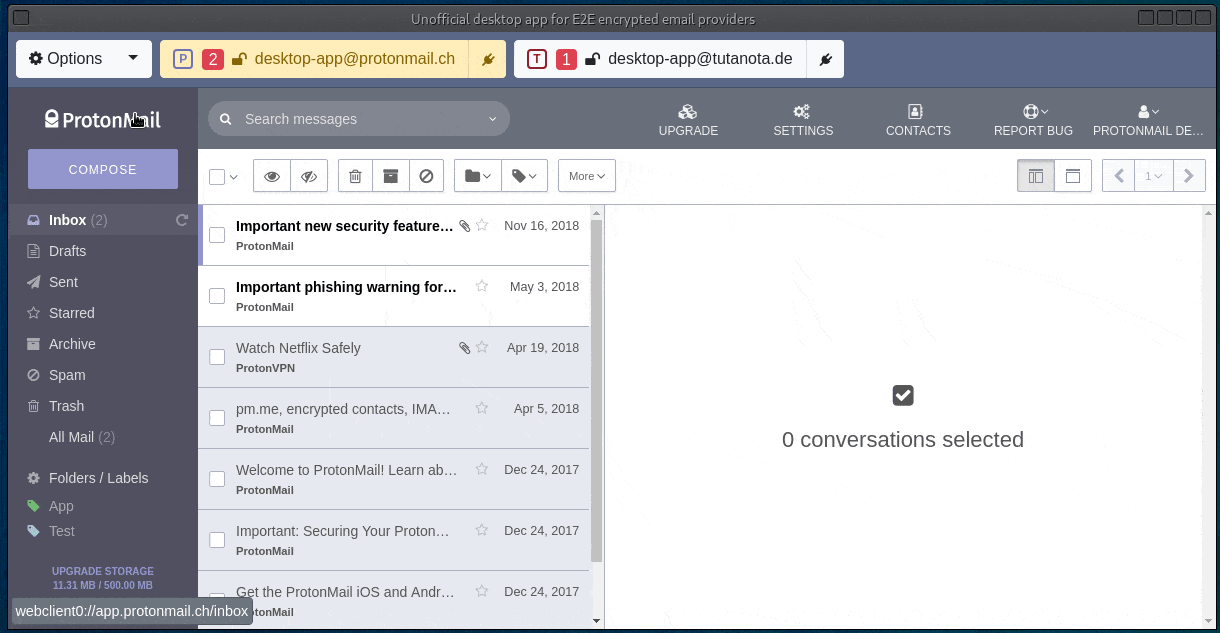Click scroll down arrow on message list

click(x=597, y=621)
